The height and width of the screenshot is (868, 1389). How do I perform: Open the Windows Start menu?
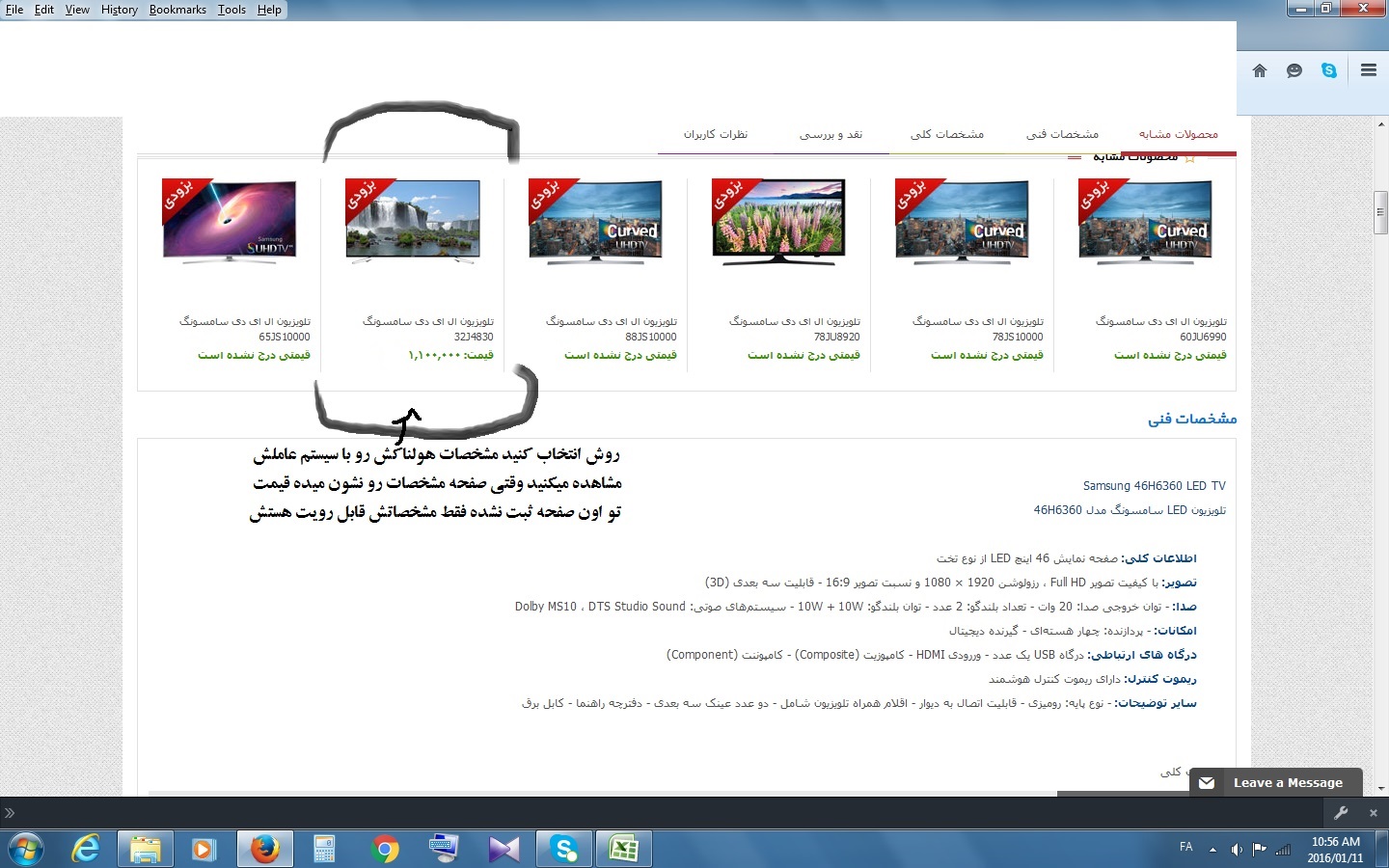pyautogui.click(x=26, y=850)
